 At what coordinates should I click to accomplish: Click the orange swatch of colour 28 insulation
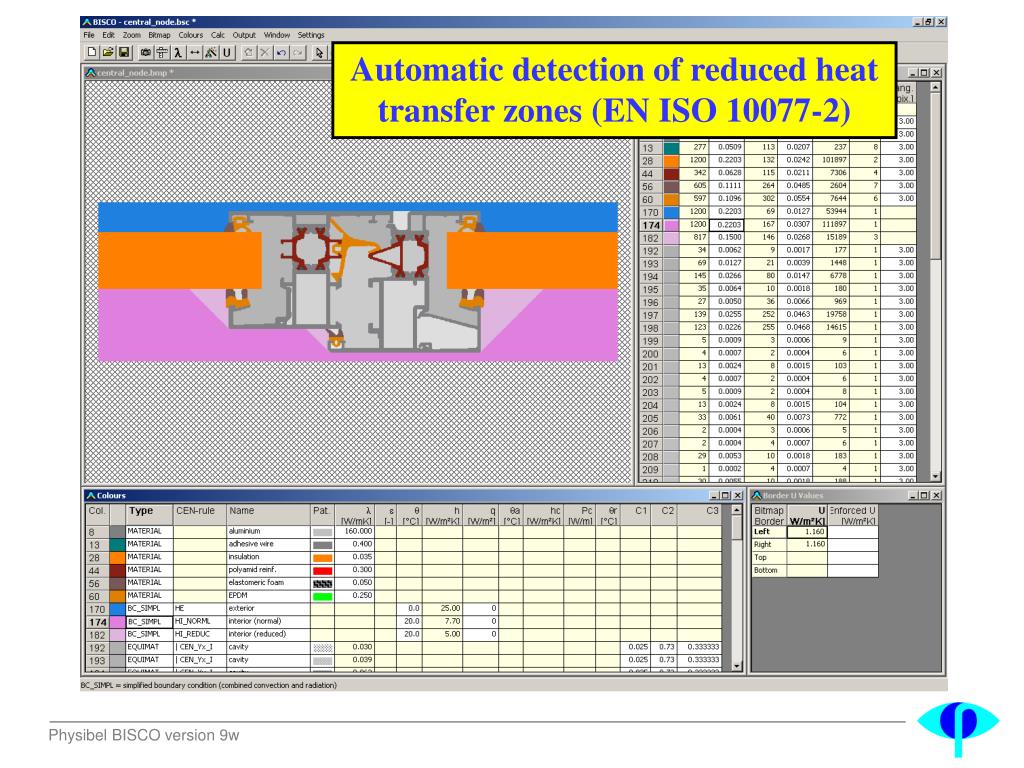117,558
